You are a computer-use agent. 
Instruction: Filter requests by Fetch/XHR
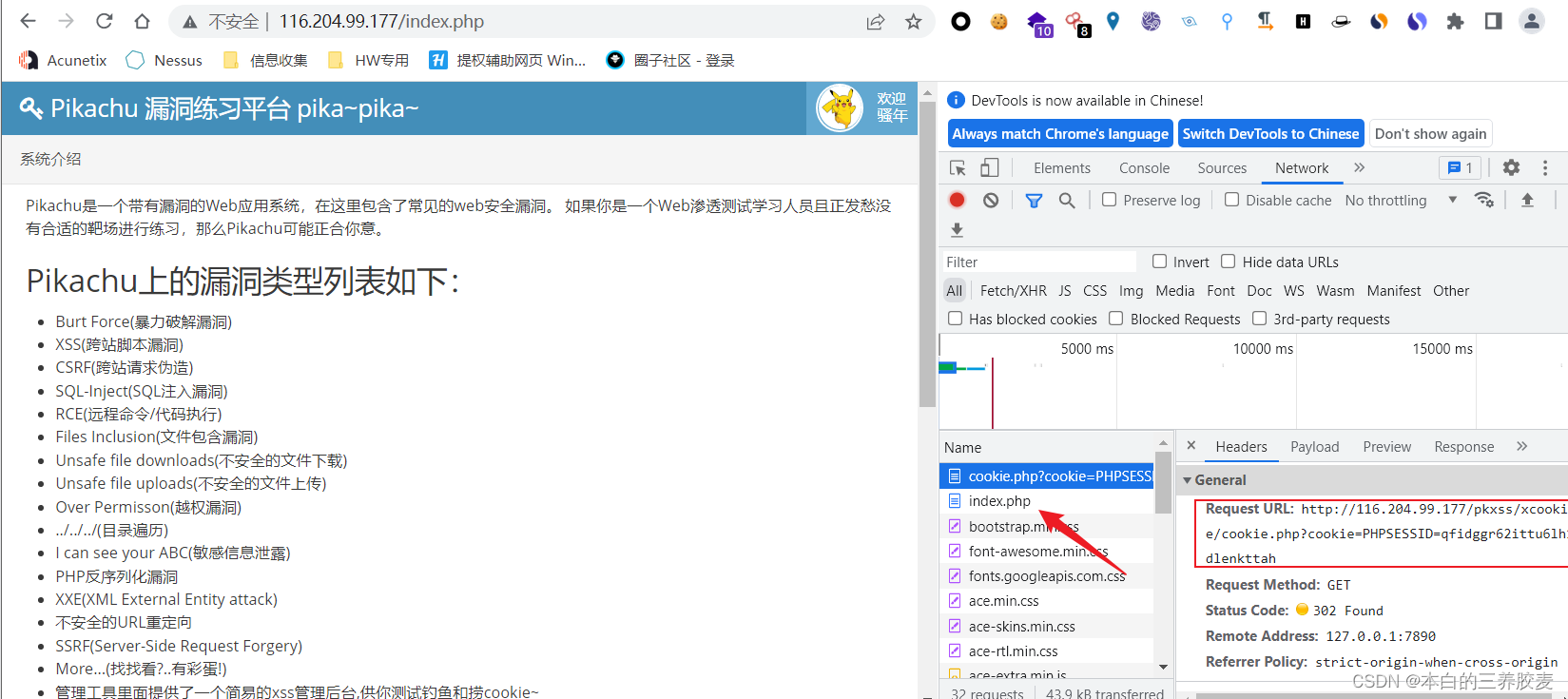(1013, 291)
